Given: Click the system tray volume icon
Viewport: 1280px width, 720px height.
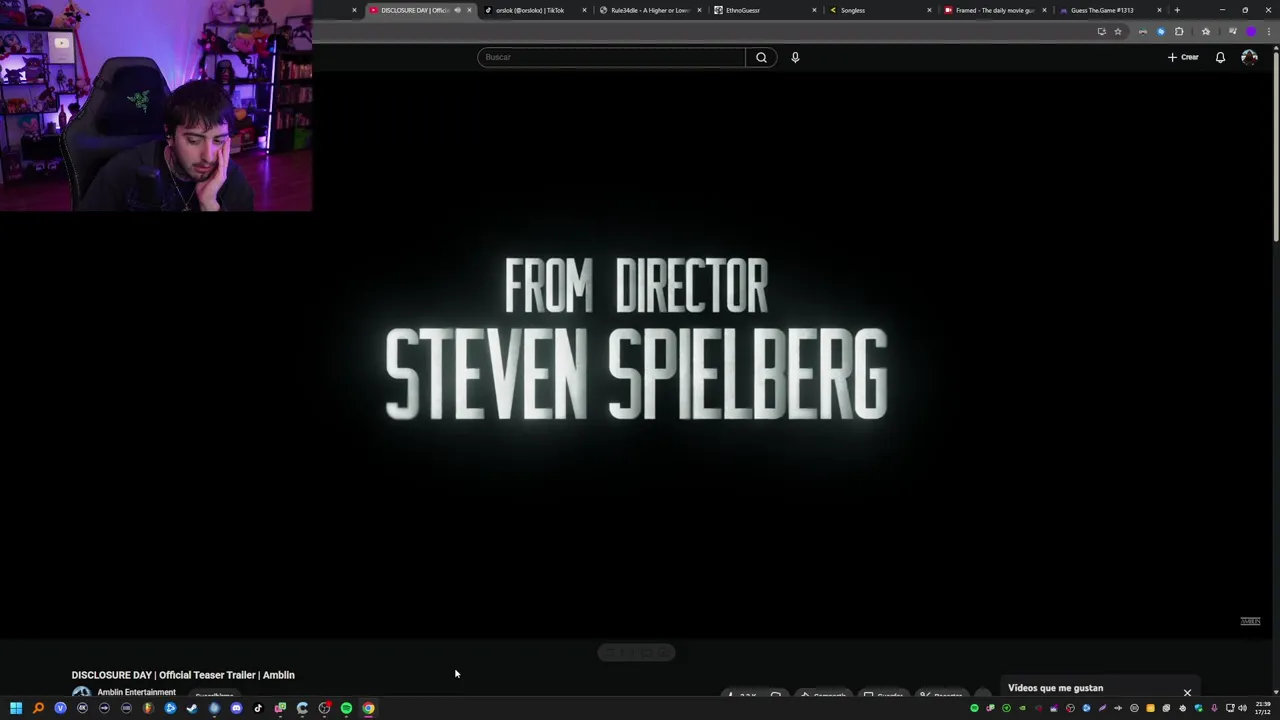Looking at the screenshot, I should coord(1242,708).
